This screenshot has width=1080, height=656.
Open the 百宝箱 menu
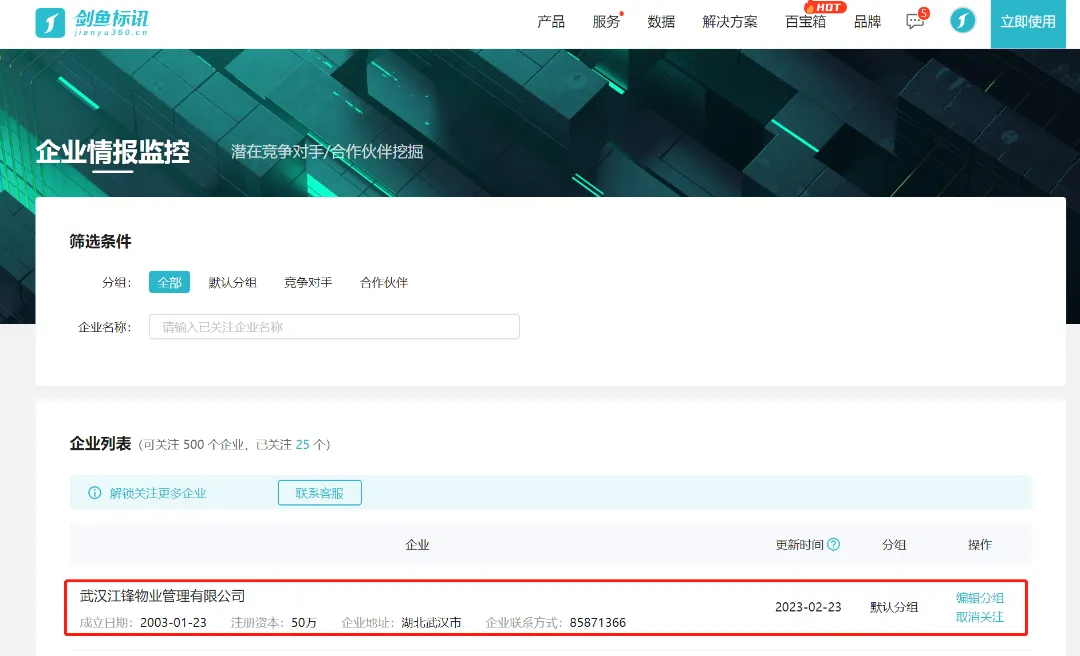pyautogui.click(x=806, y=22)
